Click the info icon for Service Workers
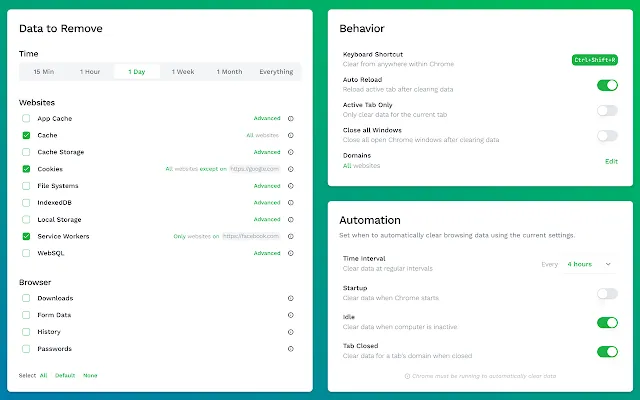The image size is (640, 400). (291, 236)
